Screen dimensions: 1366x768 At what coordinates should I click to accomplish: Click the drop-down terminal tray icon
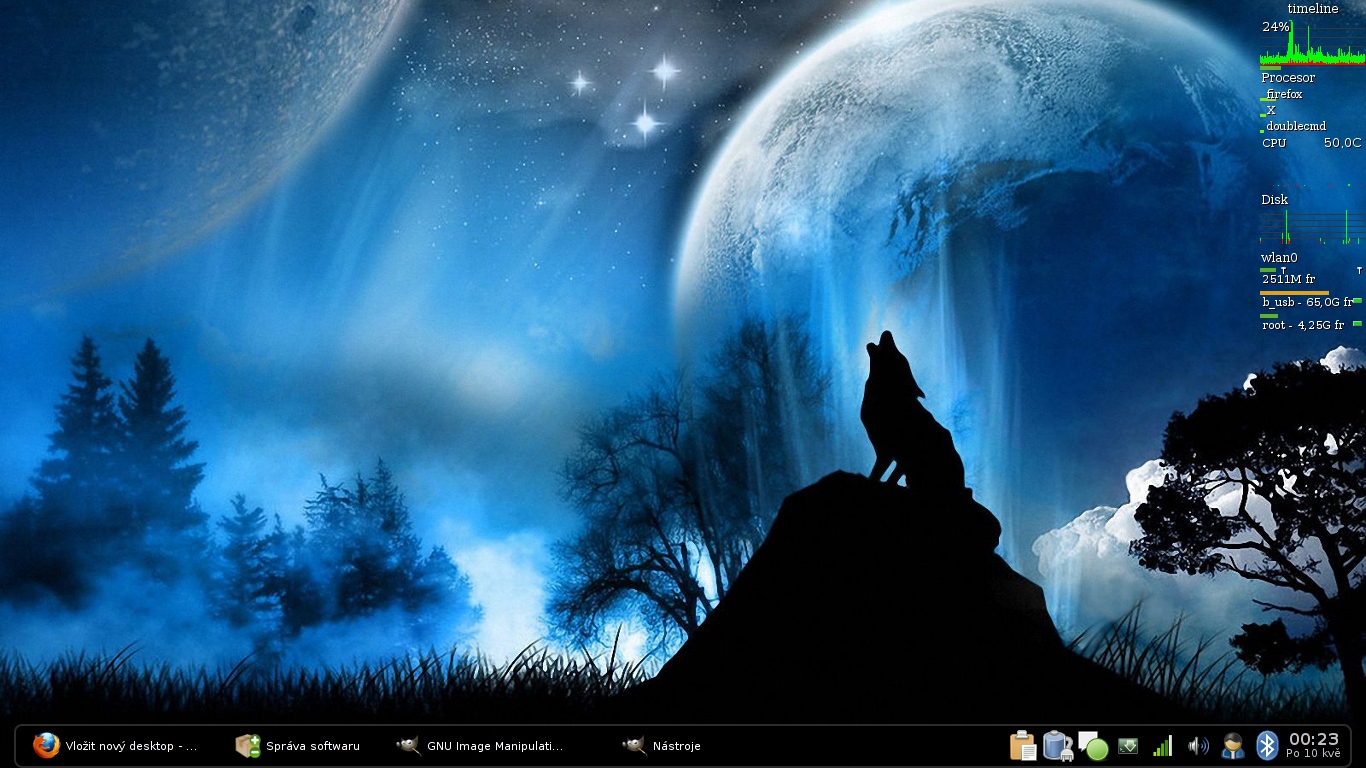pyautogui.click(x=1128, y=746)
